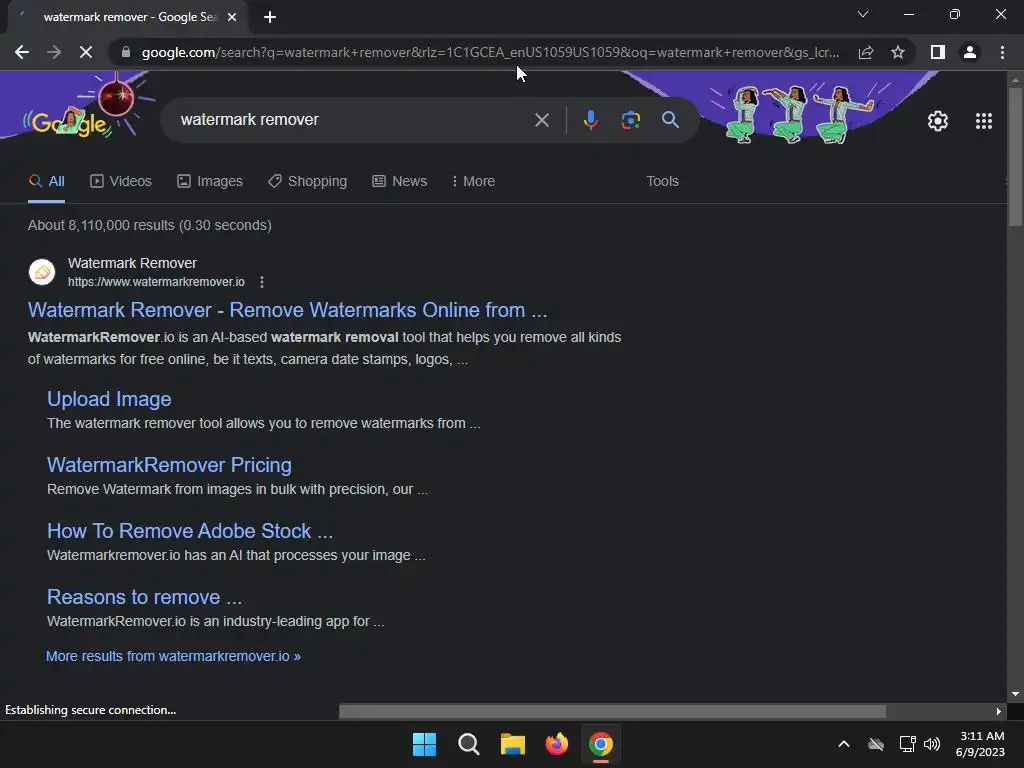Open the Google apps grid
The width and height of the screenshot is (1024, 768).
[984, 121]
